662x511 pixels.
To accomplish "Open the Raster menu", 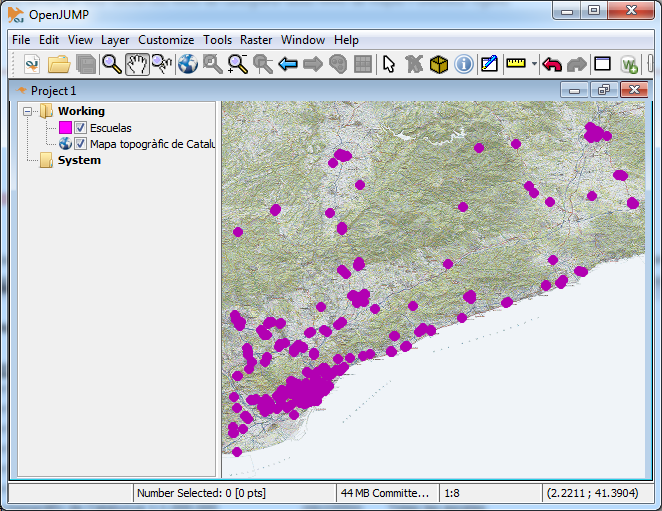I will click(256, 40).
